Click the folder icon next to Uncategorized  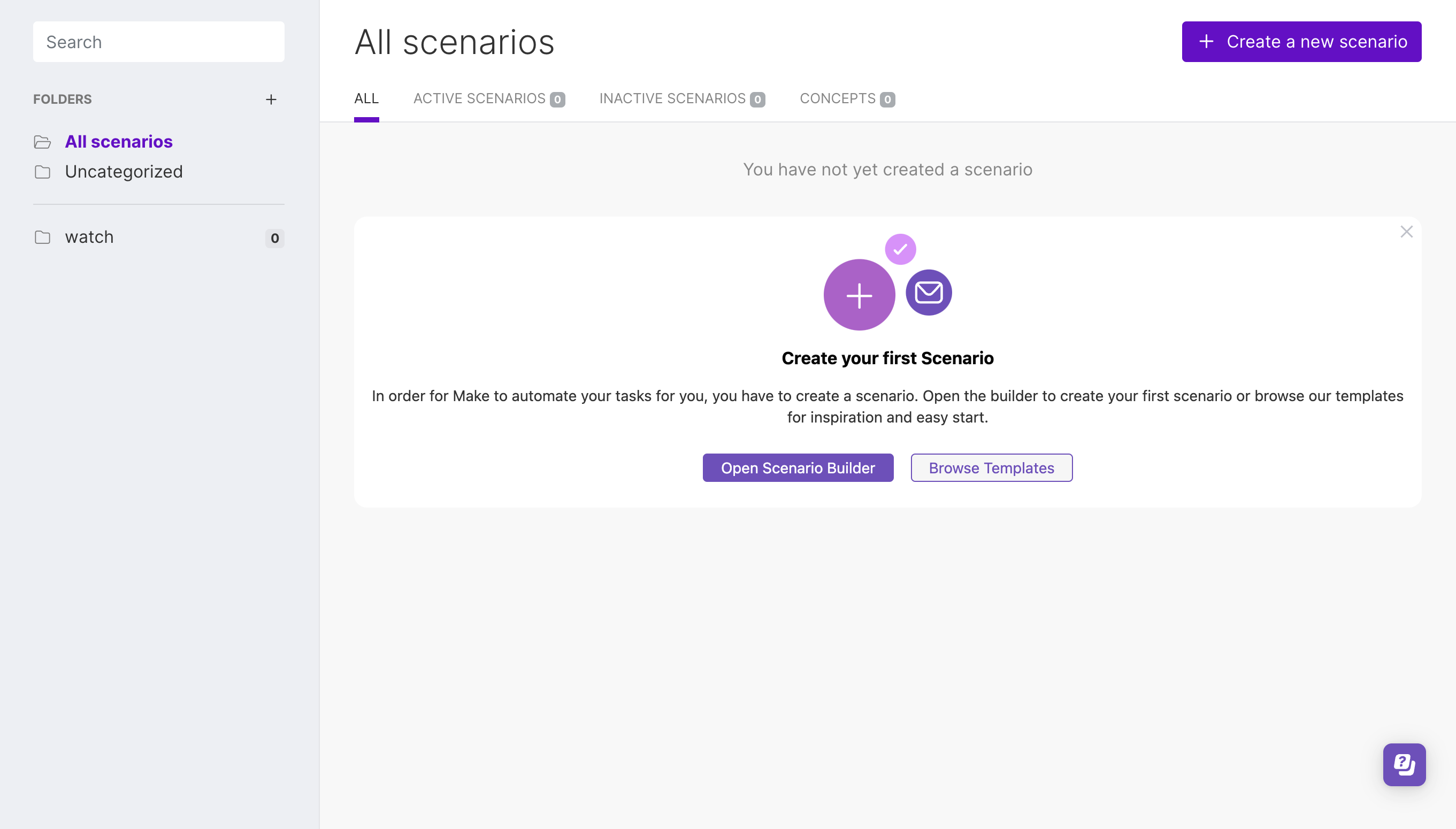42,171
